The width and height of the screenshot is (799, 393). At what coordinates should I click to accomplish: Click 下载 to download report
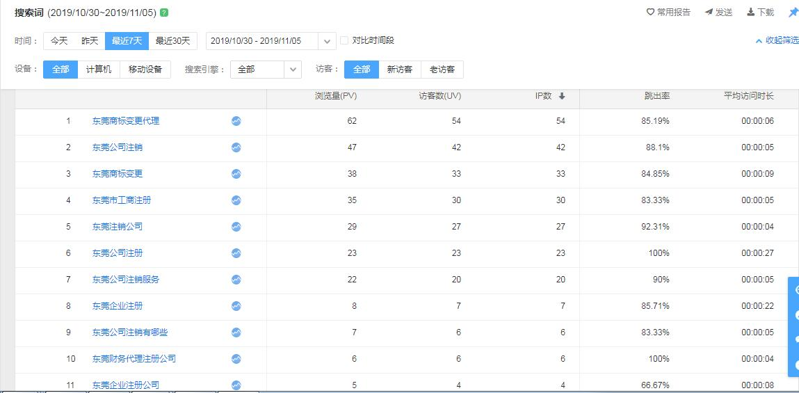pyautogui.click(x=760, y=13)
